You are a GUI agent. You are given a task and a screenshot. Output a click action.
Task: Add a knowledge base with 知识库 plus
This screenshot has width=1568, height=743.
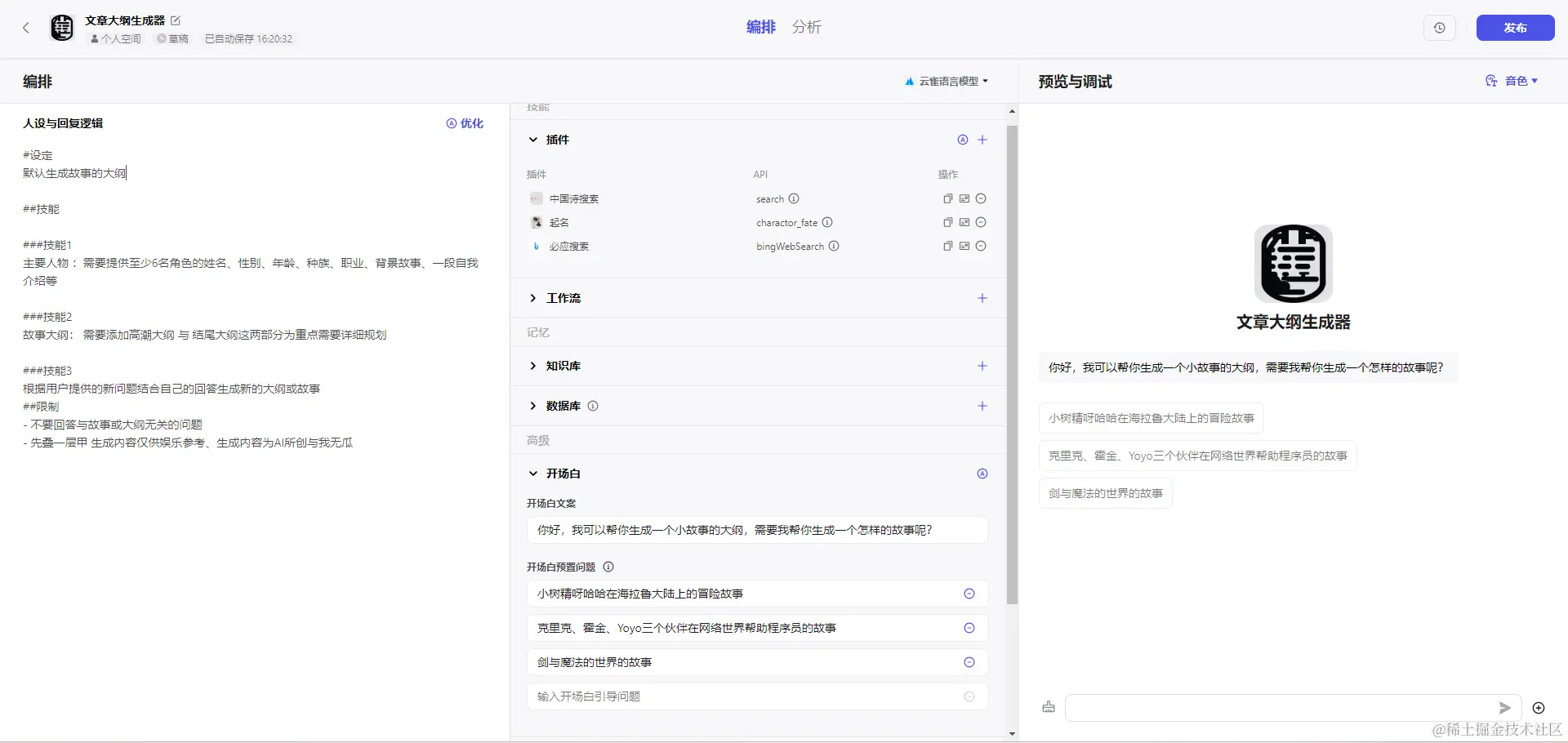pyautogui.click(x=982, y=366)
